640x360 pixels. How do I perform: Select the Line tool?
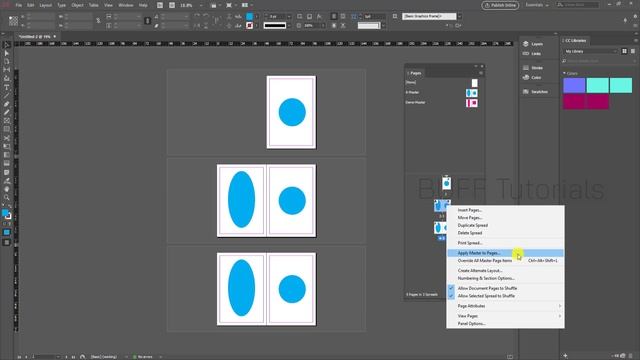coord(7,96)
